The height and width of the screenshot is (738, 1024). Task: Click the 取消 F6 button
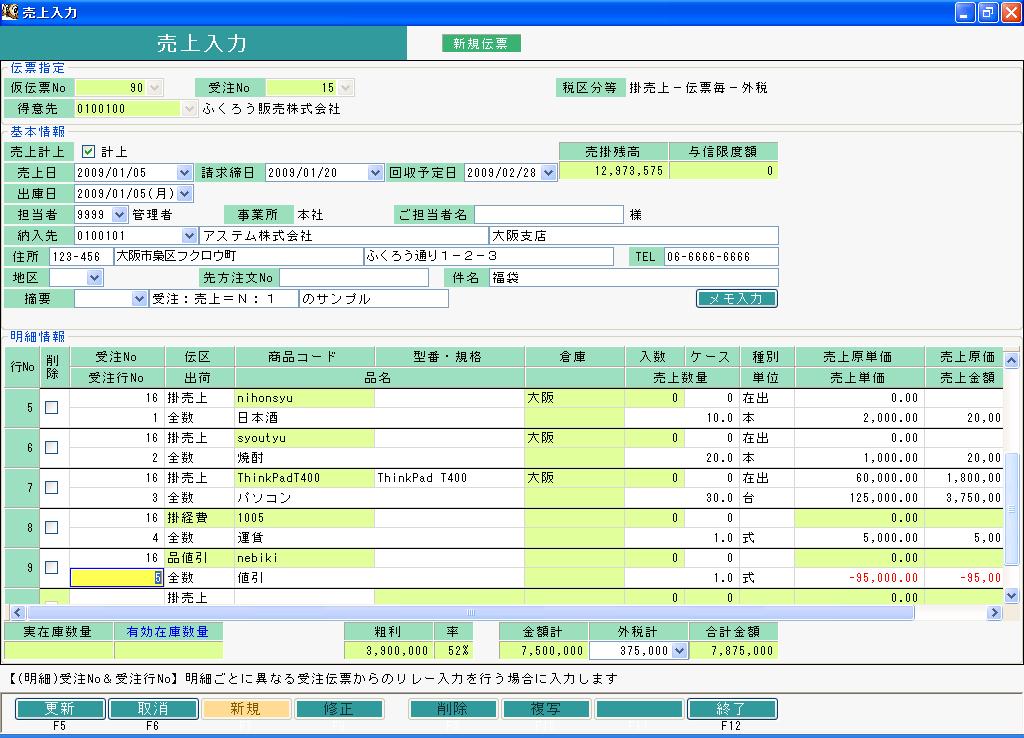153,709
